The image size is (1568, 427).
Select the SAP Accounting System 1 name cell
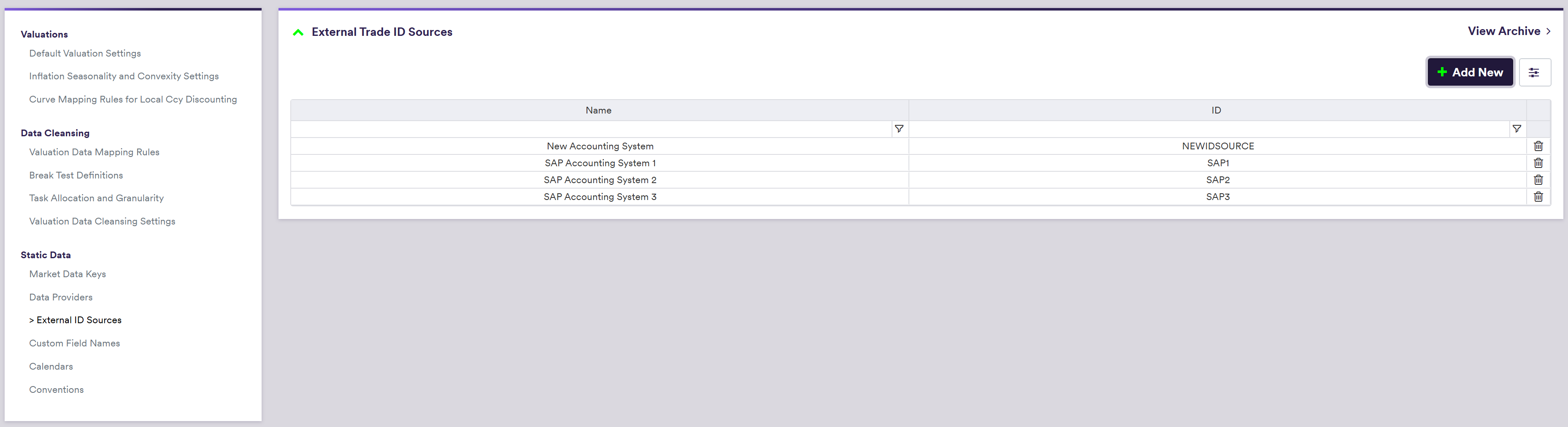coord(600,163)
